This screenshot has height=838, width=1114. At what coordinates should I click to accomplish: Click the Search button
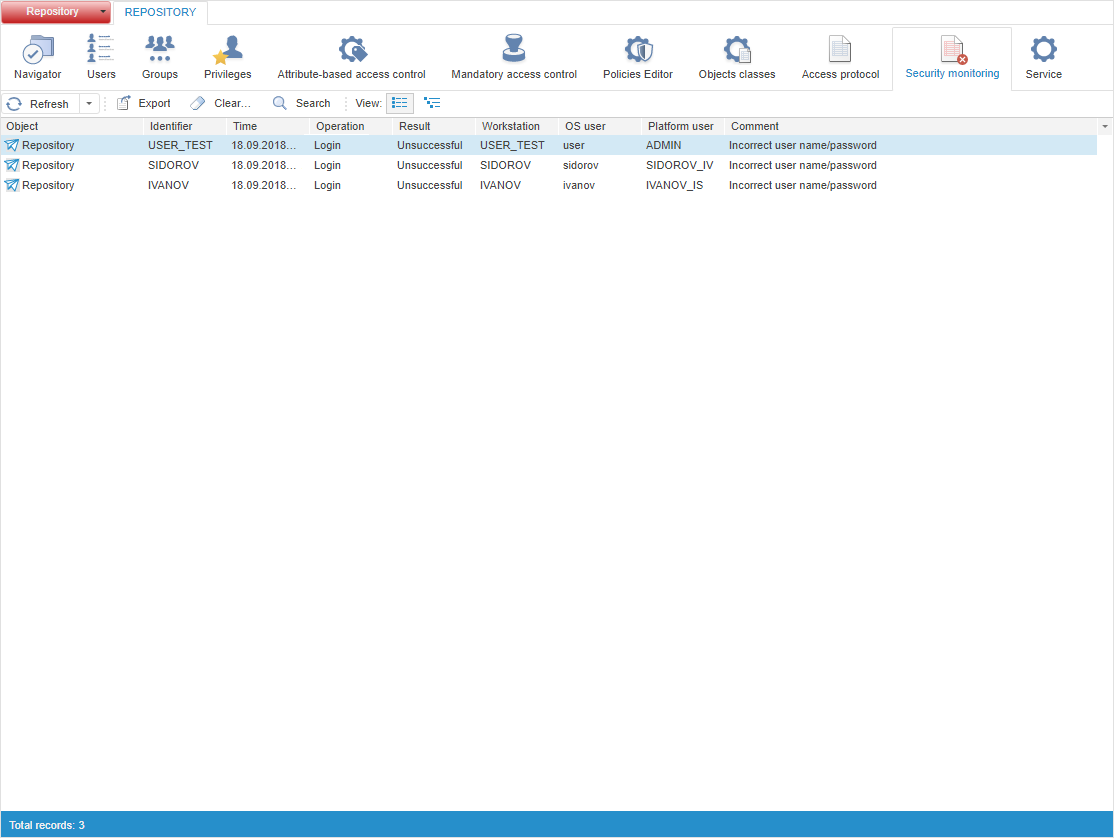(x=302, y=103)
